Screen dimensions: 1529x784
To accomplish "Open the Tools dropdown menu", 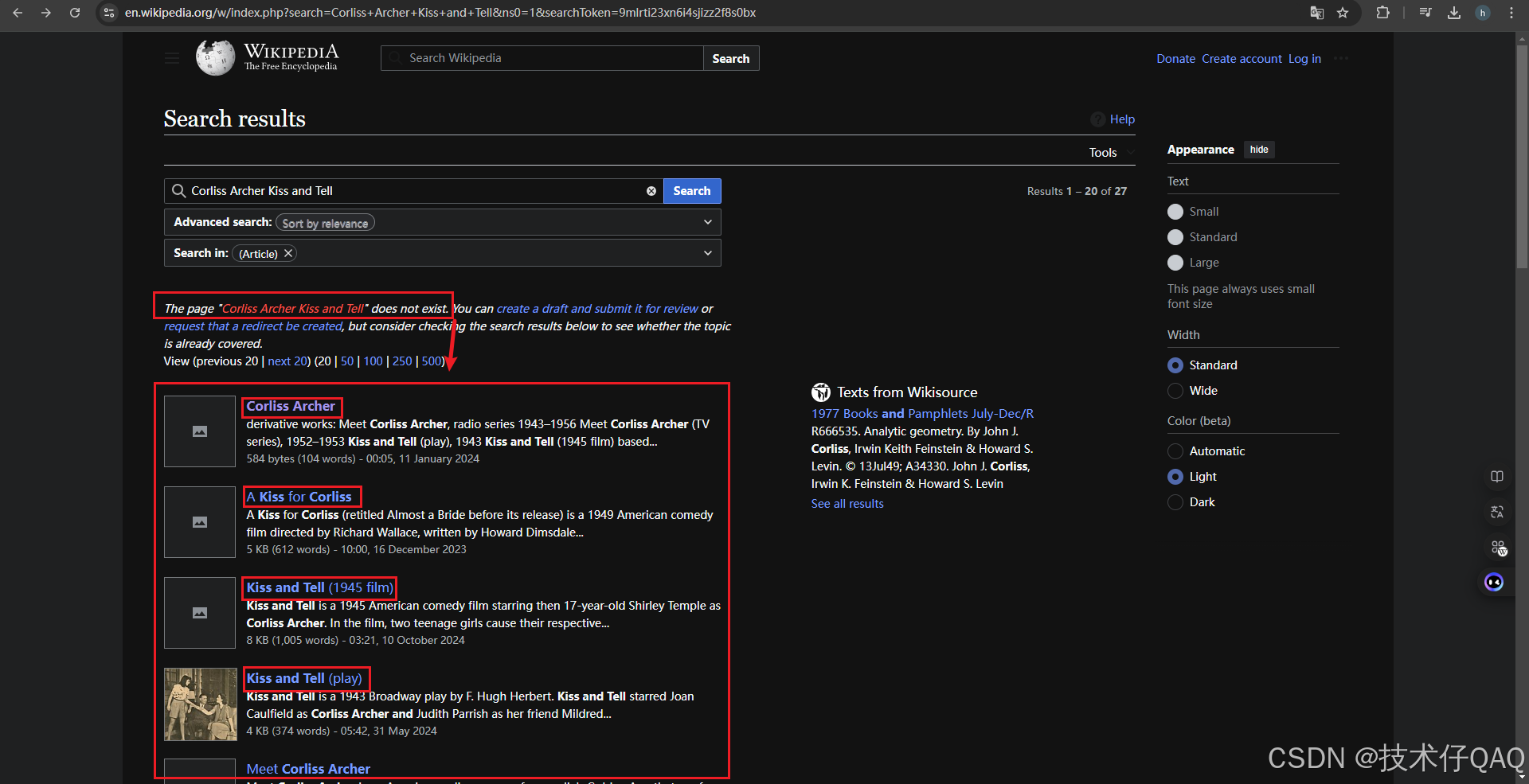I will pos(1112,153).
